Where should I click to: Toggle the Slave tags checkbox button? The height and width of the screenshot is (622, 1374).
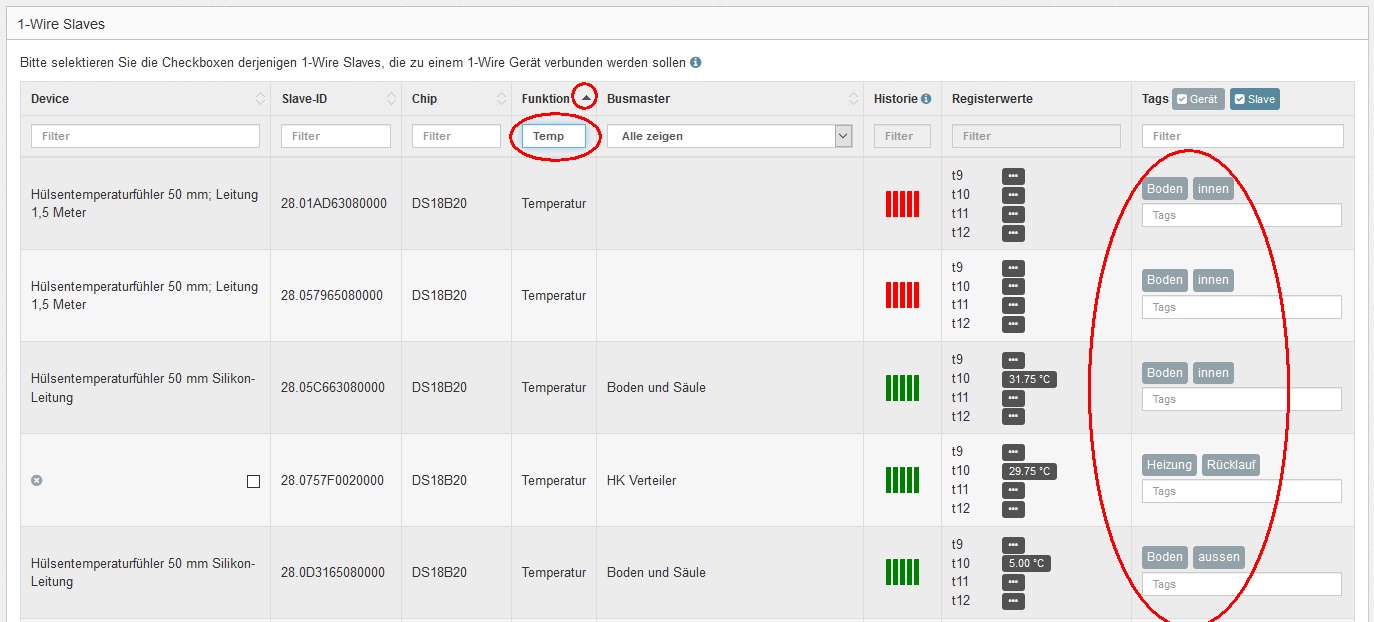pos(1254,99)
